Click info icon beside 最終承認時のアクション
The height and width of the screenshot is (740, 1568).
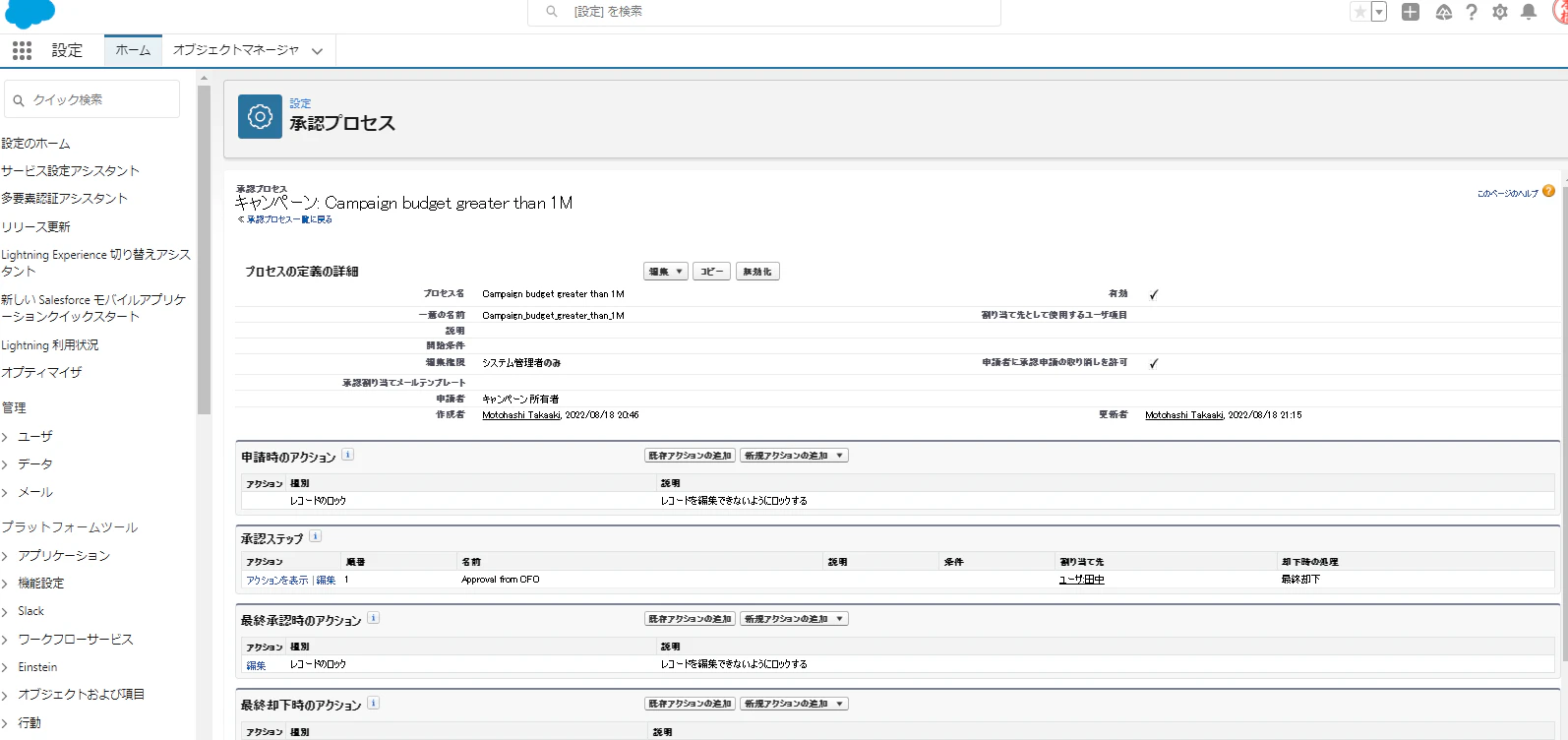click(x=373, y=618)
